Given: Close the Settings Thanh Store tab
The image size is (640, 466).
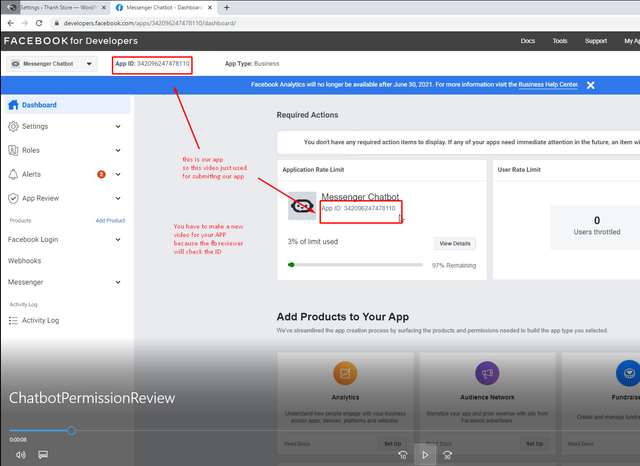Looking at the screenshot, I should tap(104, 7).
